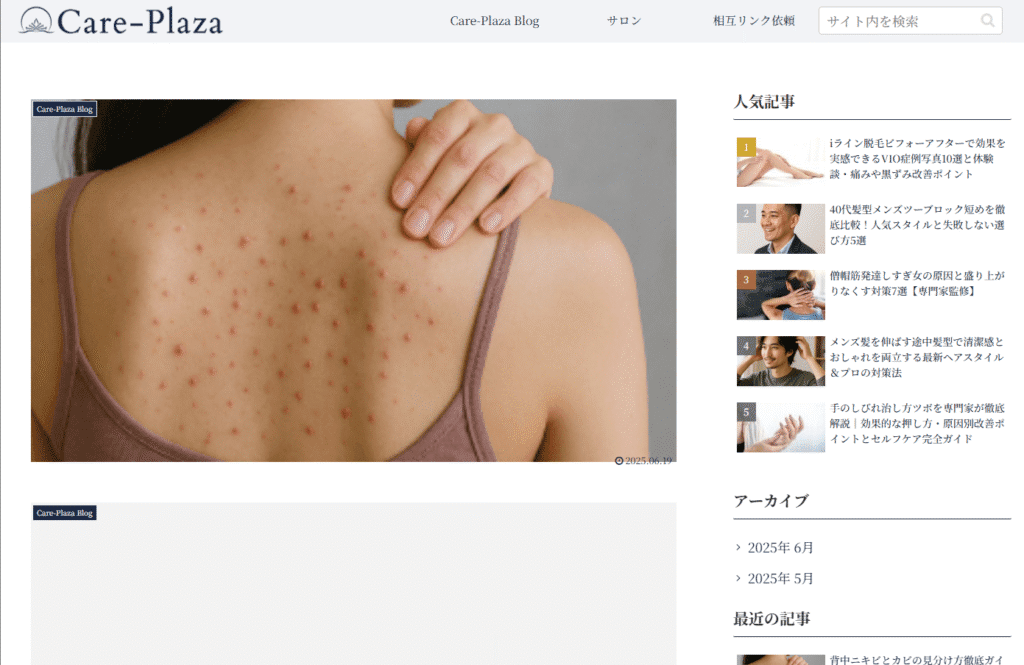This screenshot has width=1024, height=665.
Task: Click the サイト内を検索 search field
Action: 899,21
